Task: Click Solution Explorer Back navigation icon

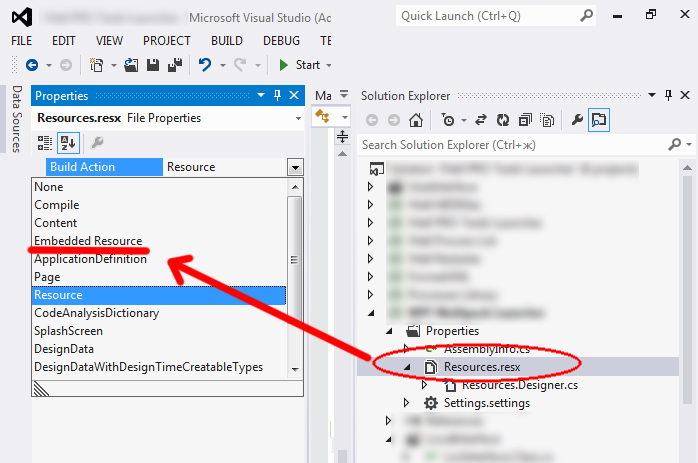Action: coord(372,120)
